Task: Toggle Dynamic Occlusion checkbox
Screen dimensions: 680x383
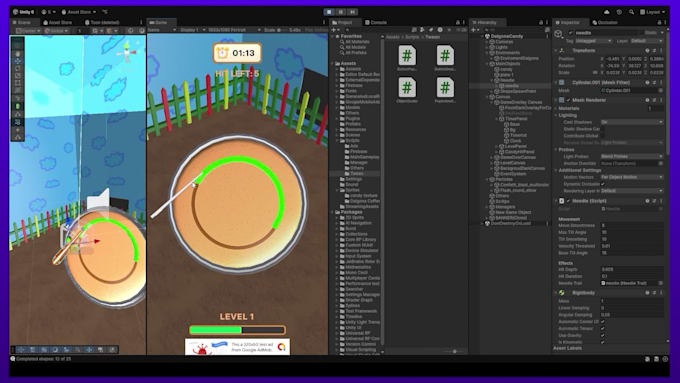Action: (603, 184)
